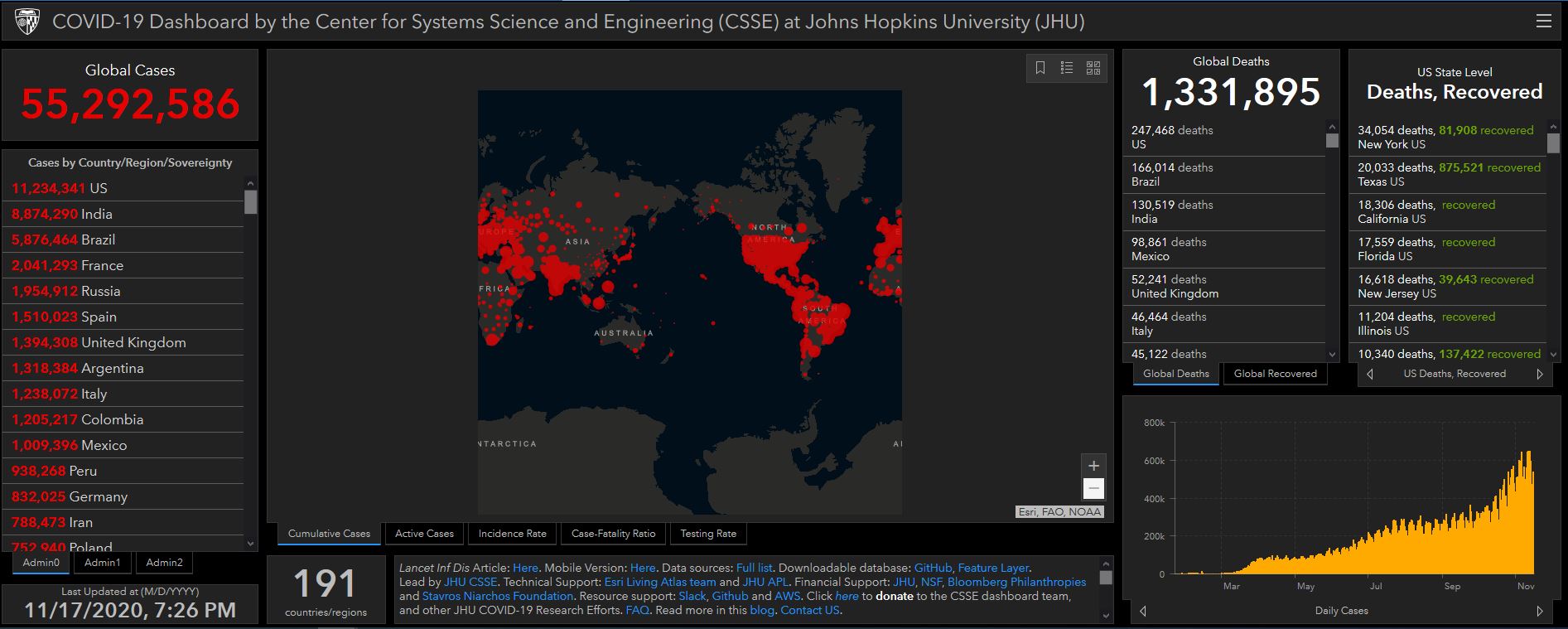Select the Admin2 tab
The width and height of the screenshot is (1568, 629).
tap(164, 563)
